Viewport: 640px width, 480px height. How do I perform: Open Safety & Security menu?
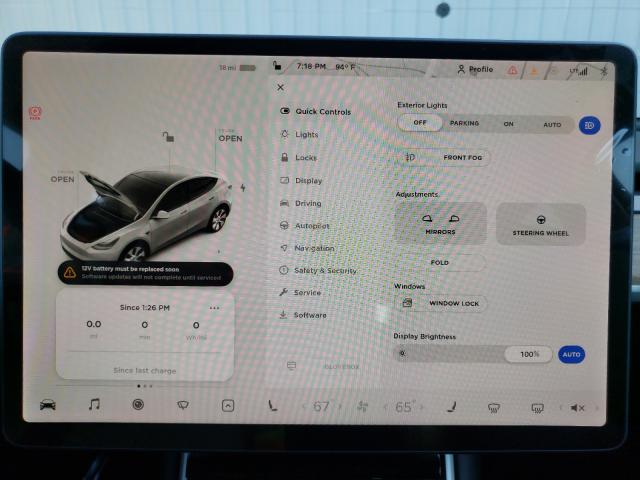pos(318,270)
